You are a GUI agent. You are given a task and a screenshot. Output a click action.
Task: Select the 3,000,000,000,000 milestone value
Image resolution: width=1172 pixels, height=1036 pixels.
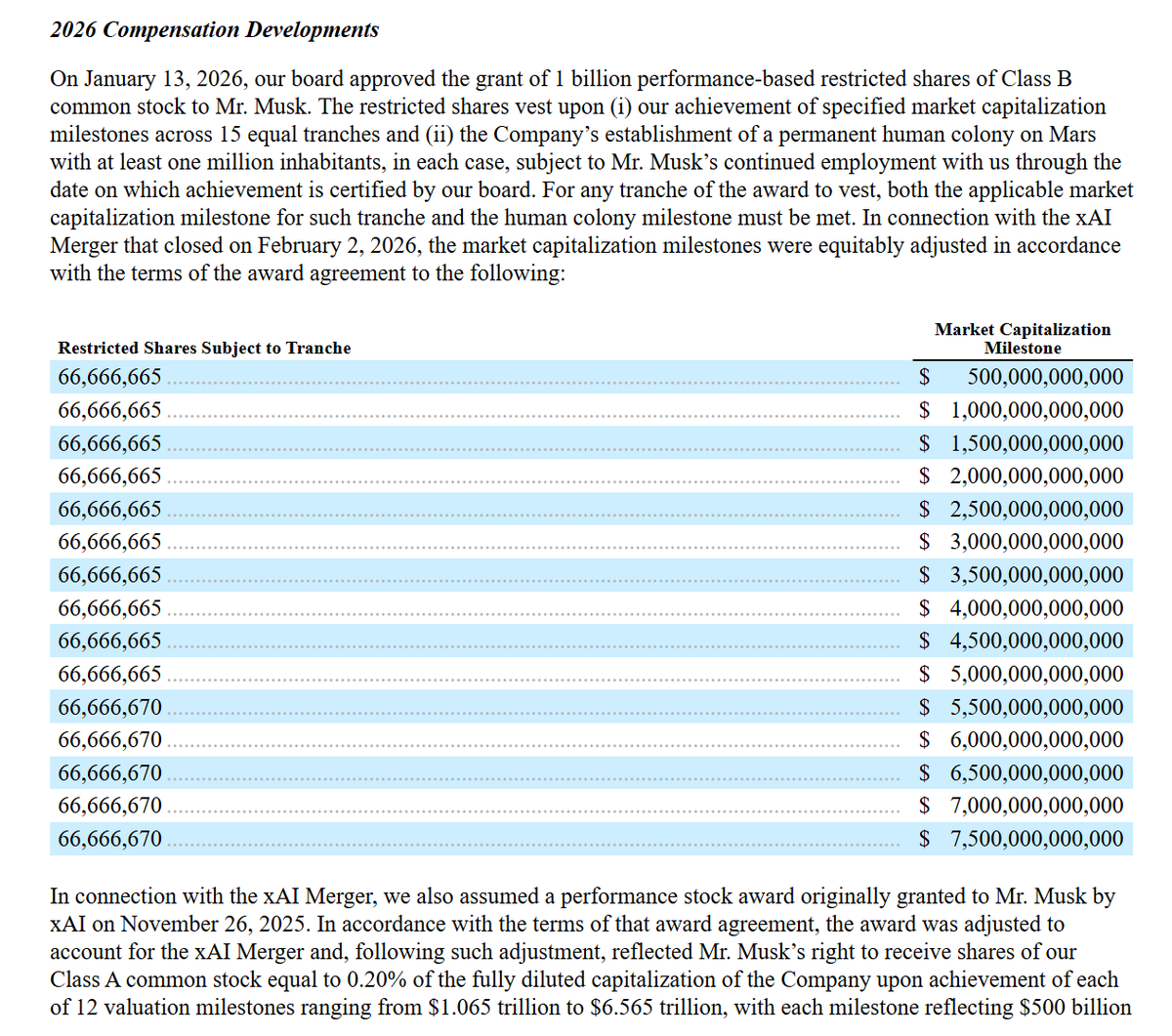1037,542
